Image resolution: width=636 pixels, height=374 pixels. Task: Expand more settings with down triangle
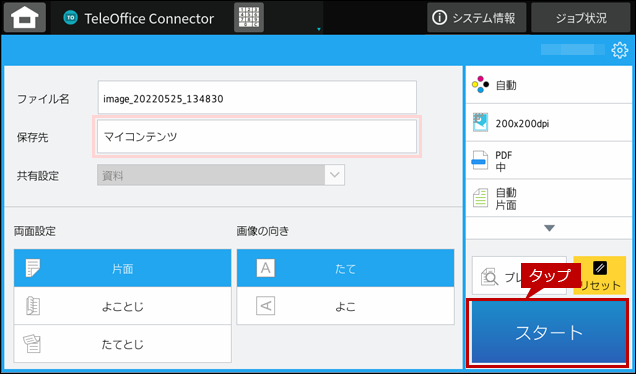tap(549, 228)
